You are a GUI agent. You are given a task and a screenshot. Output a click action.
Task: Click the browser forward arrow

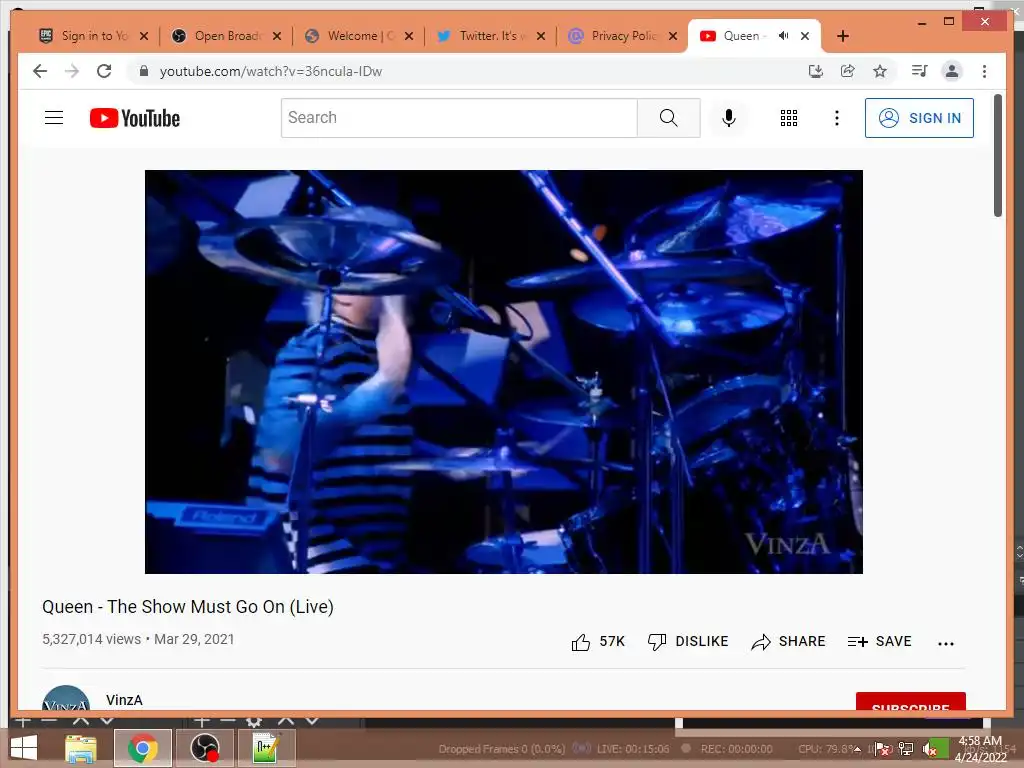pyautogui.click(x=72, y=71)
